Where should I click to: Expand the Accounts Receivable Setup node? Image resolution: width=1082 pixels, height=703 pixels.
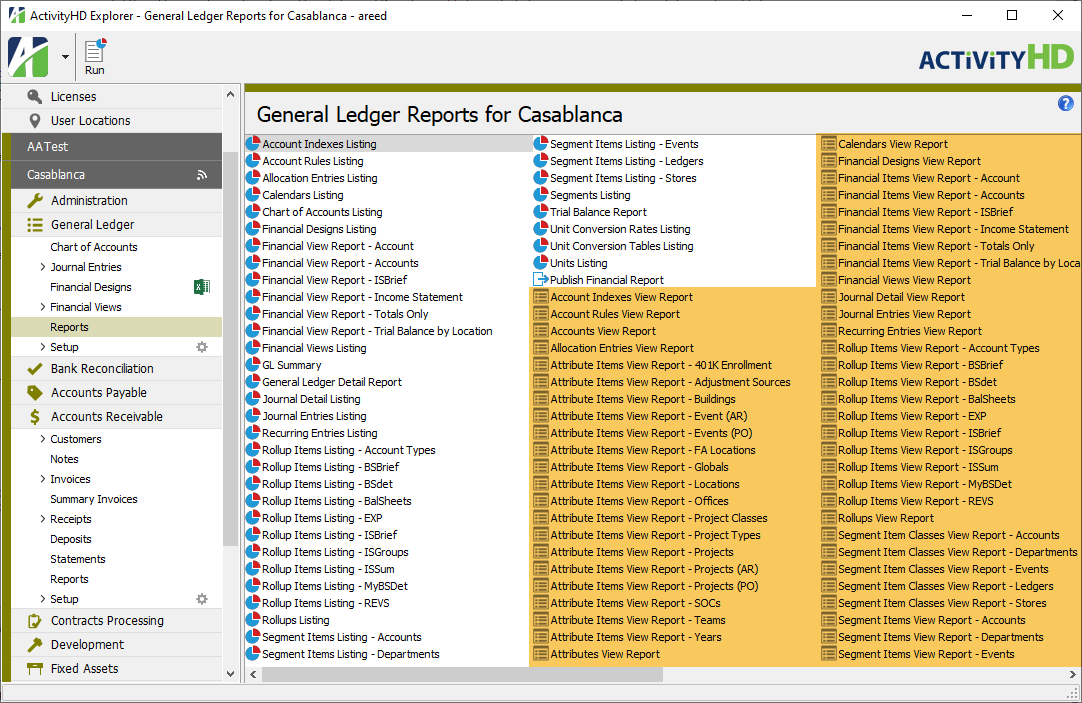click(x=43, y=599)
